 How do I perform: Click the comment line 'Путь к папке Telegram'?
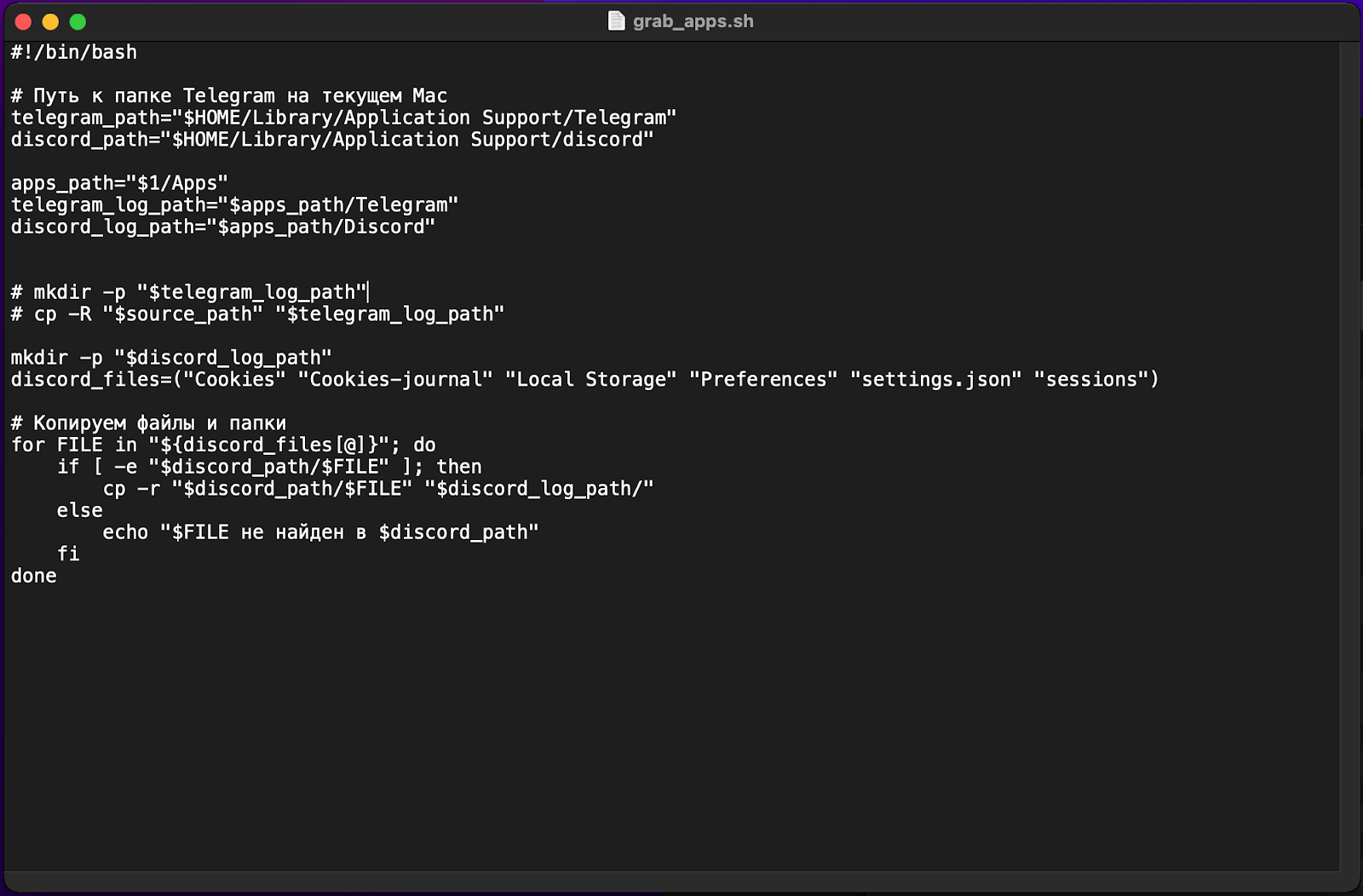(229, 96)
